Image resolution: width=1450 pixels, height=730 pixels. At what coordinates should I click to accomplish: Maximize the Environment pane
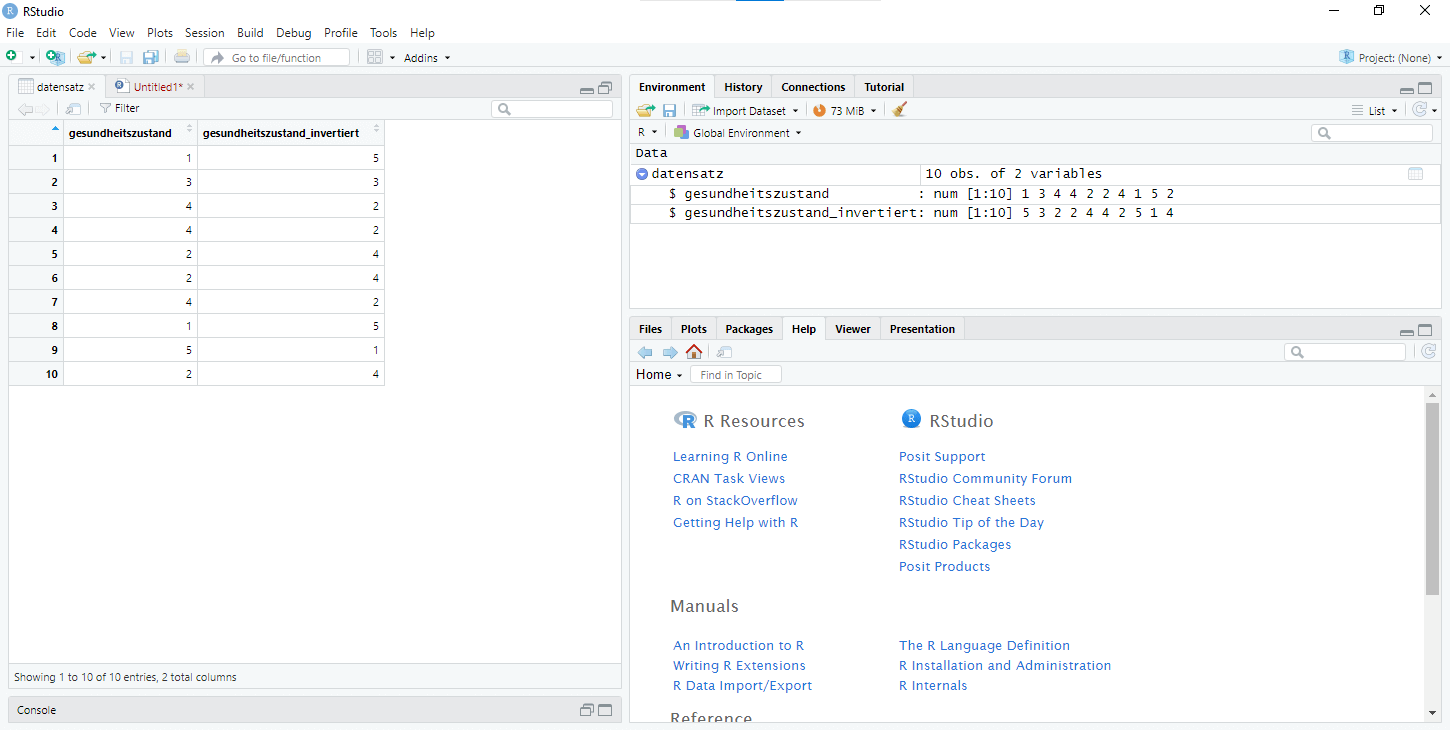click(1425, 88)
